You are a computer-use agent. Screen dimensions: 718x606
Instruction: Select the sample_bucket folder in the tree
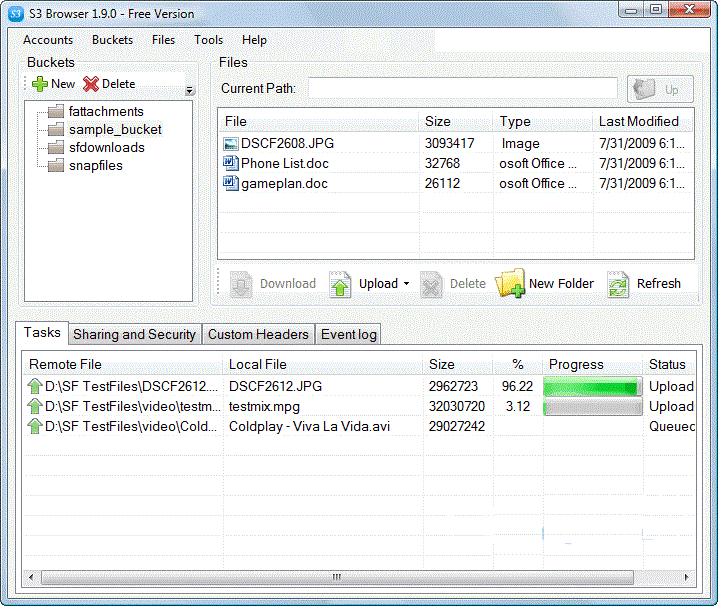(114, 130)
